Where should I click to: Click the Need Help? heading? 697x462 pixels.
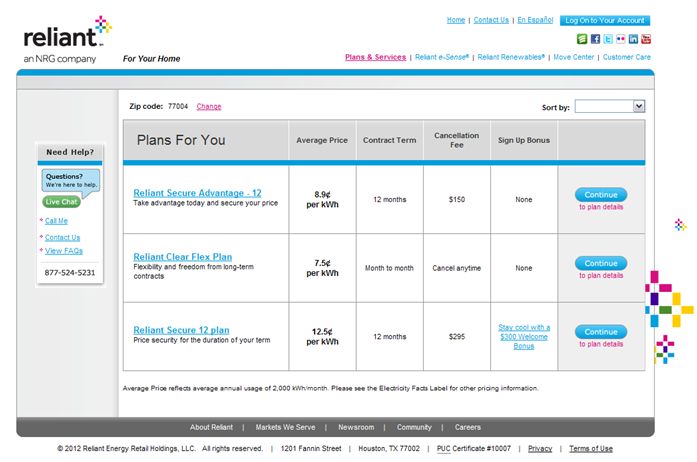[70, 152]
